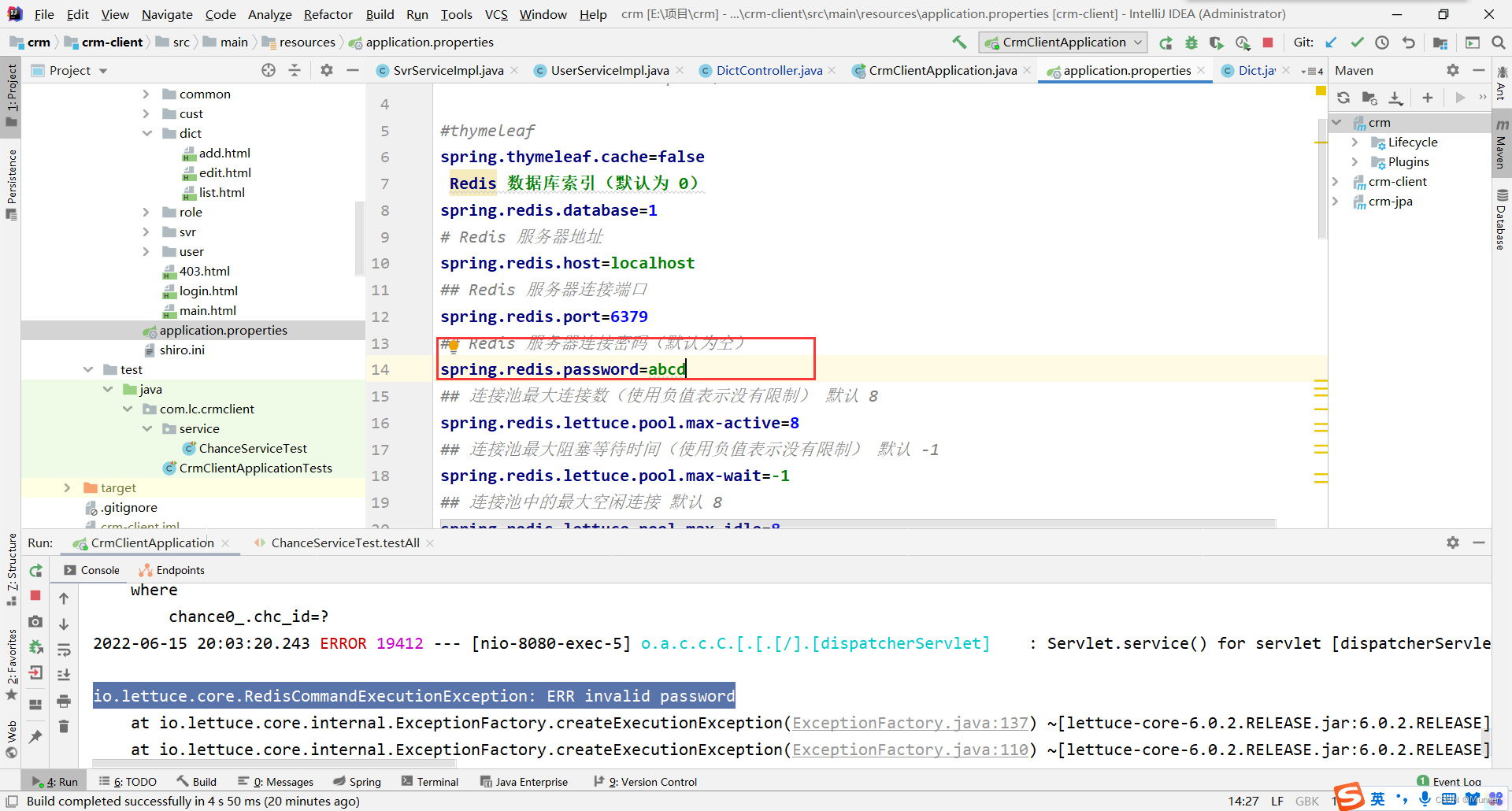Click the yellow warning indicator atop editor

pos(1321,91)
